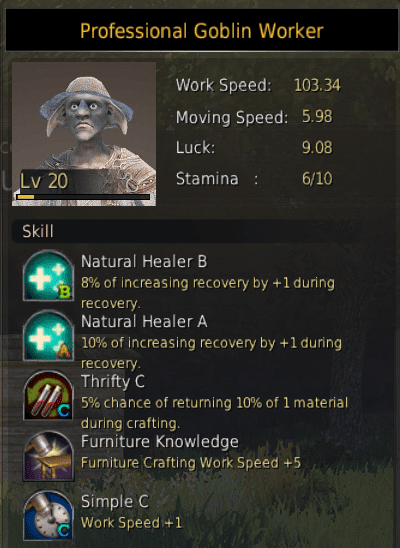Click the Moving Speed stat label

click(x=232, y=117)
